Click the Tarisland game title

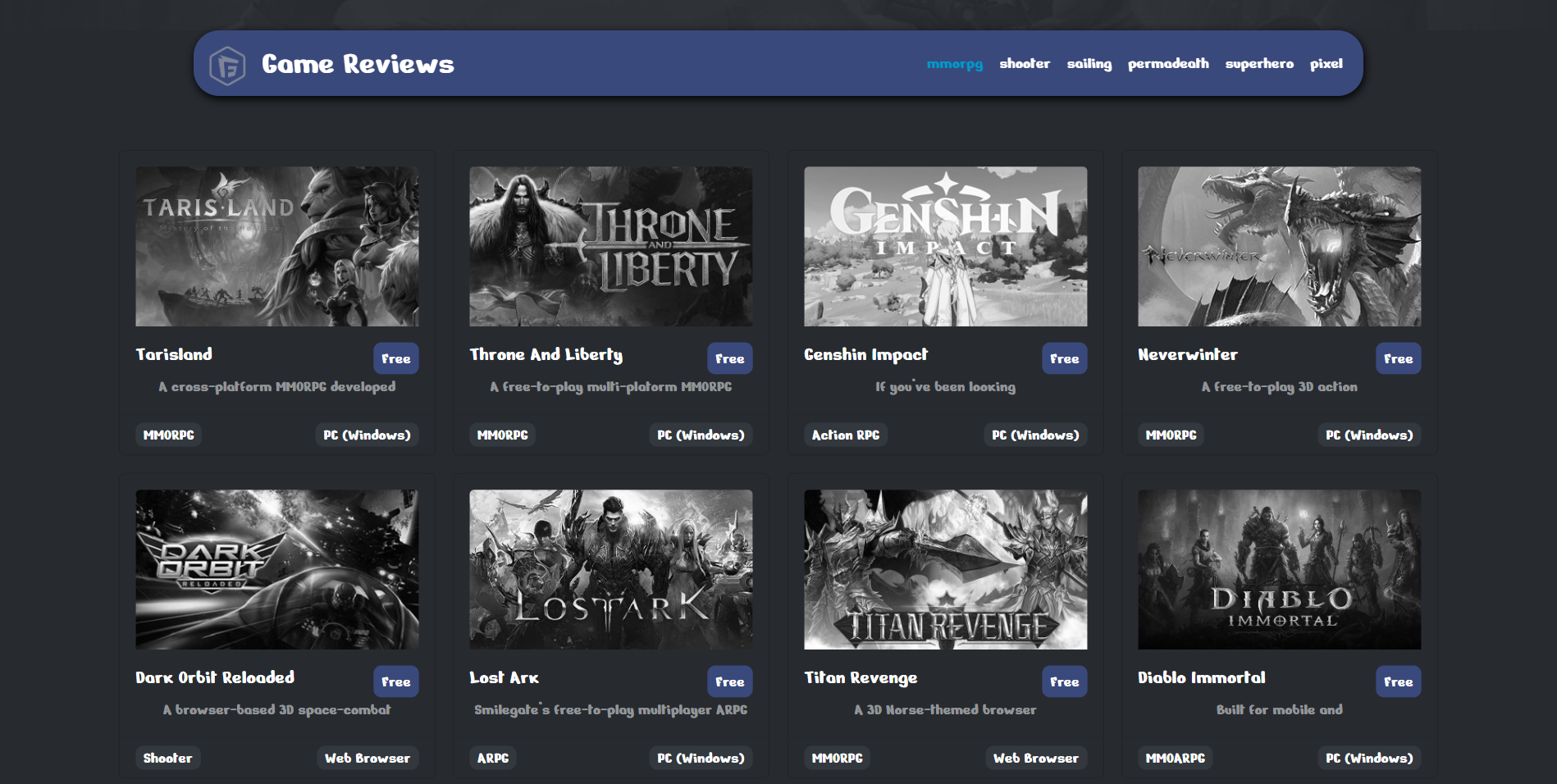(x=174, y=354)
